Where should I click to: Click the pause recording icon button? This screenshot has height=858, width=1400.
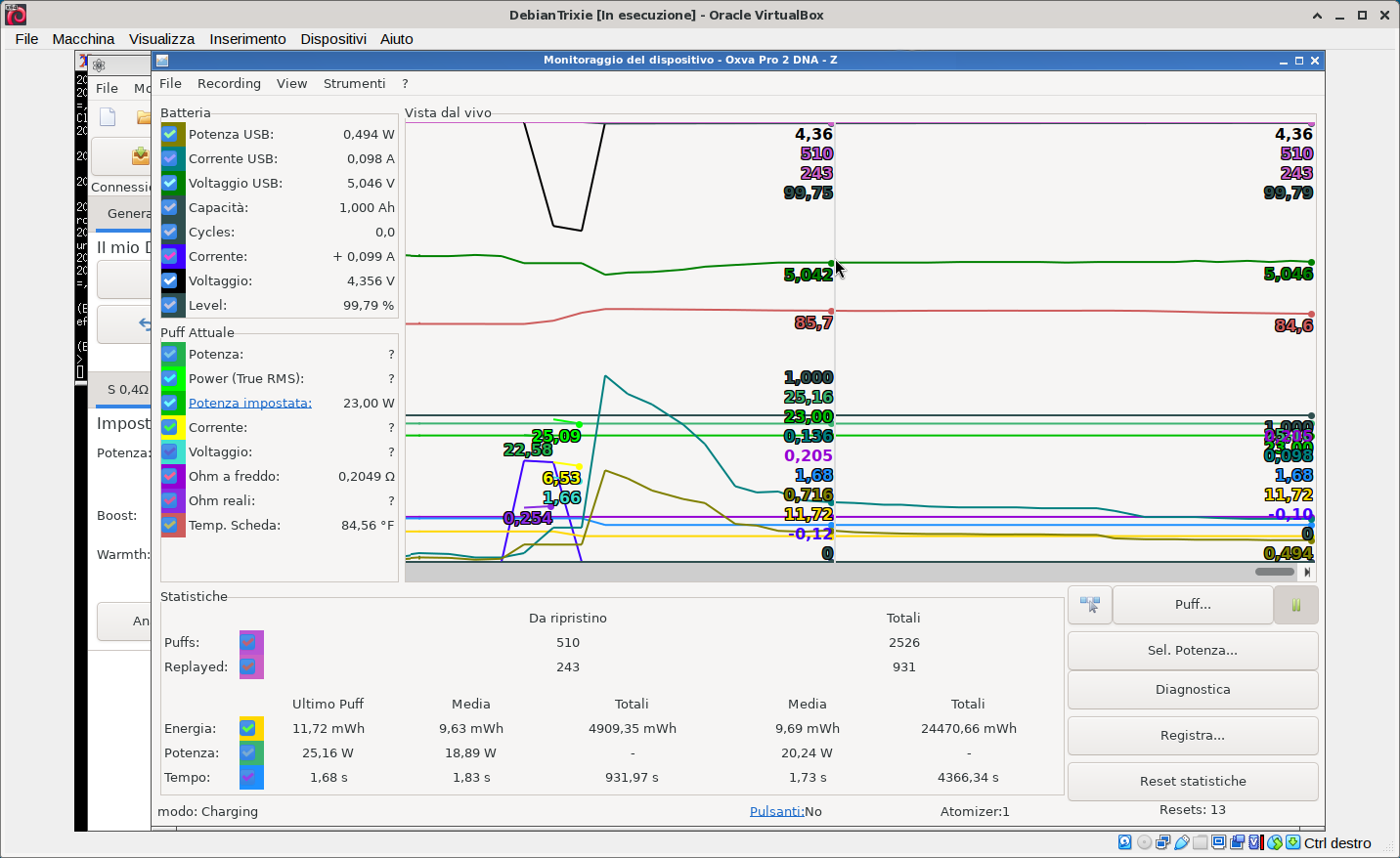point(1295,605)
